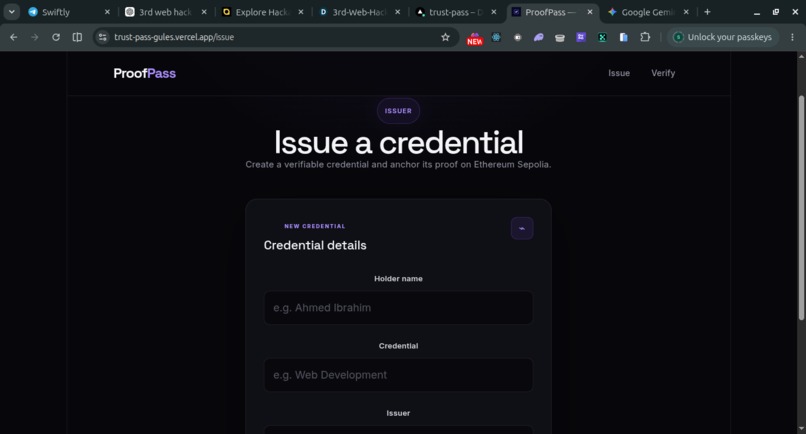Click the browser back arrow
This screenshot has width=806, height=434.
pos(14,37)
